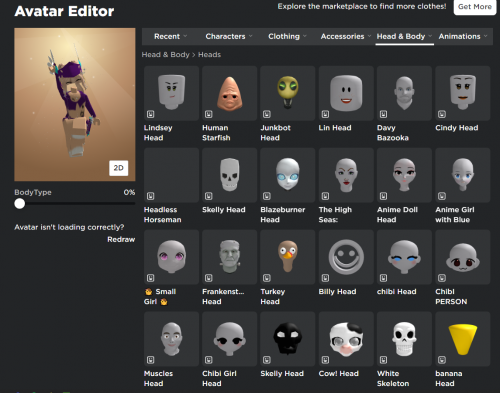Click the badge icon on Junkbot Head
500x393 pixels.
pyautogui.click(x=267, y=114)
